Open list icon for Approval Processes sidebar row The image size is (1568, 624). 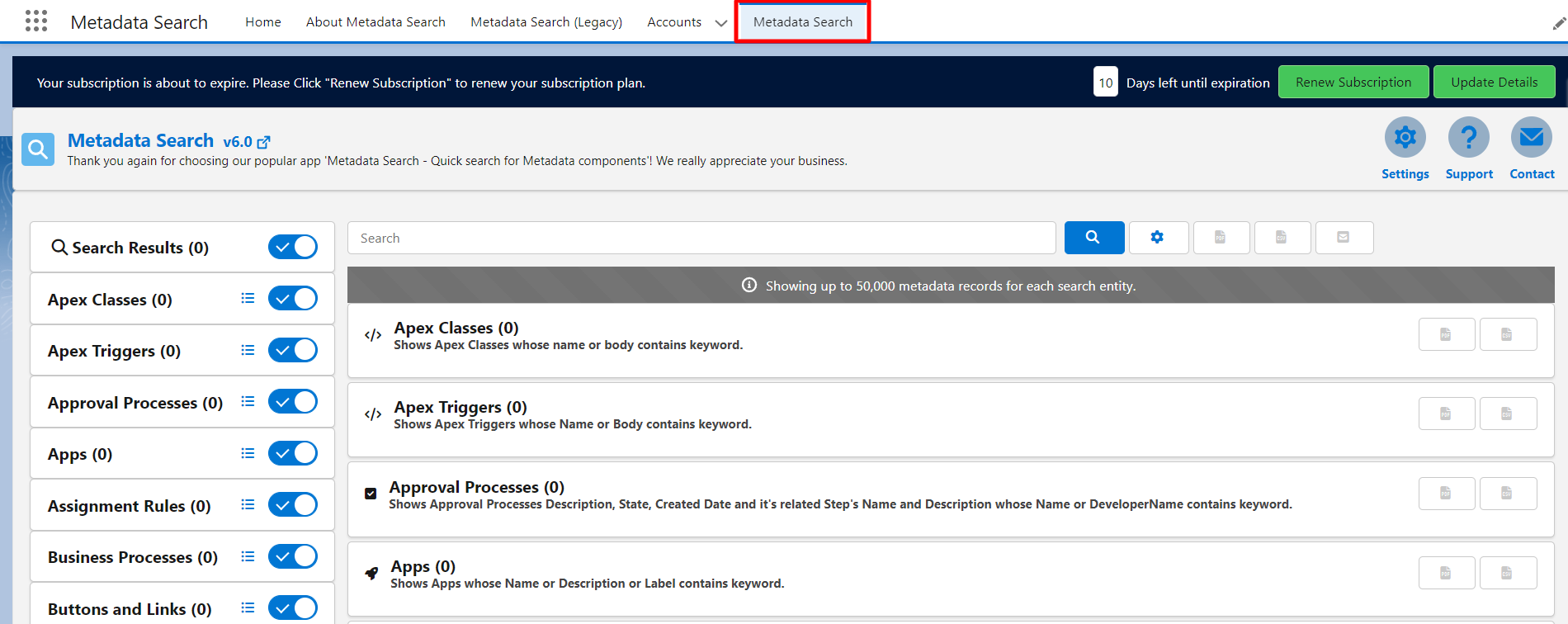point(248,401)
